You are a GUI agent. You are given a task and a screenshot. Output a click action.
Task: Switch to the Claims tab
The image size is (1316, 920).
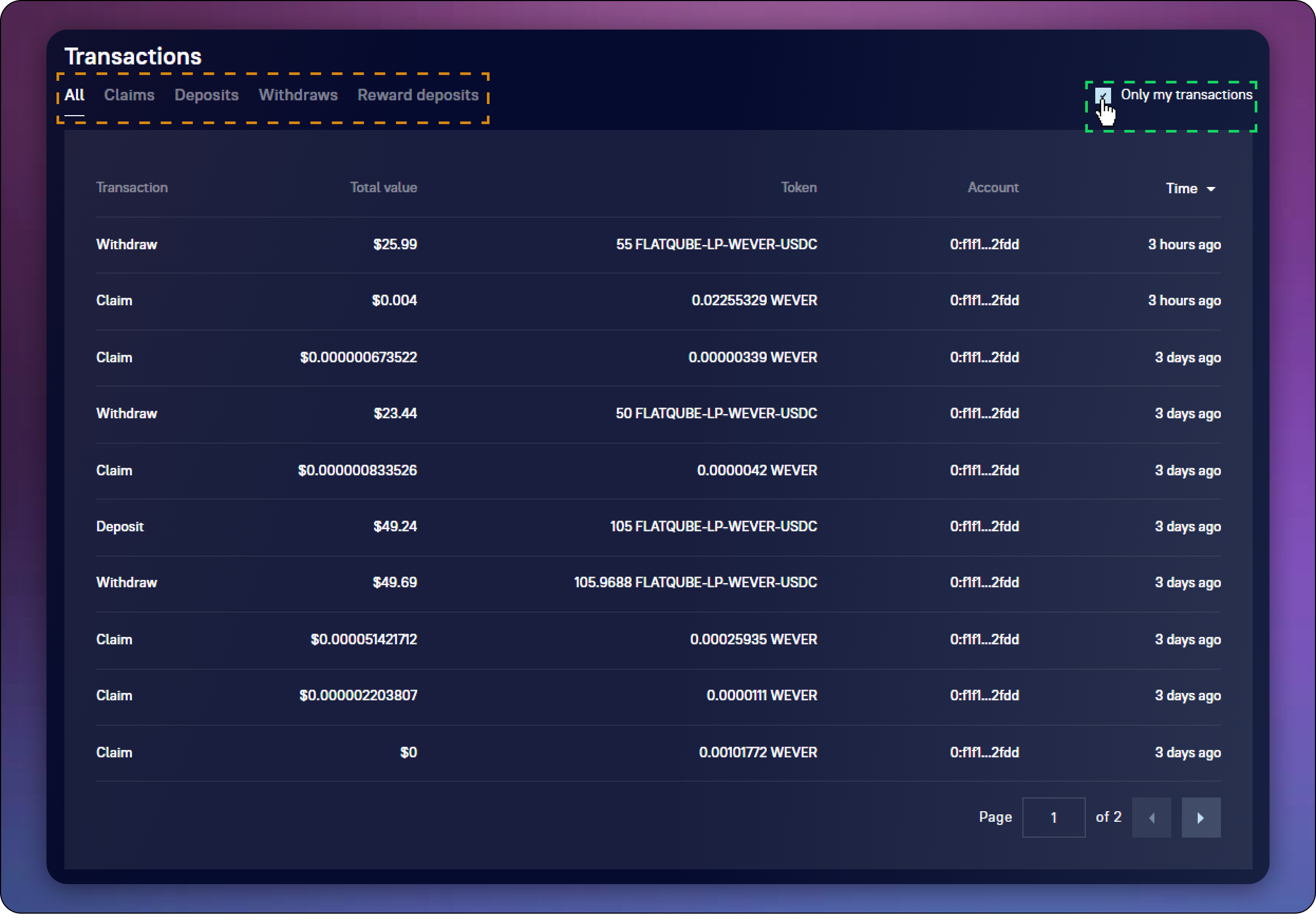point(129,95)
